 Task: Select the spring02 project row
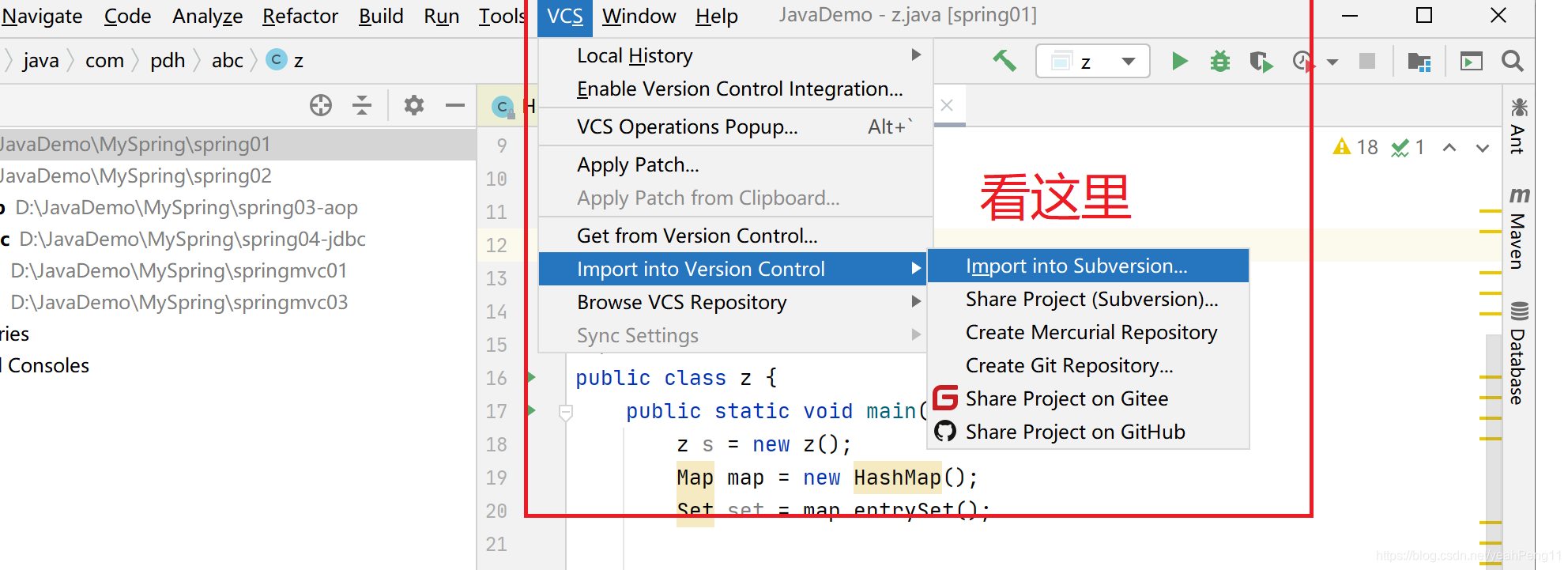[x=237, y=176]
